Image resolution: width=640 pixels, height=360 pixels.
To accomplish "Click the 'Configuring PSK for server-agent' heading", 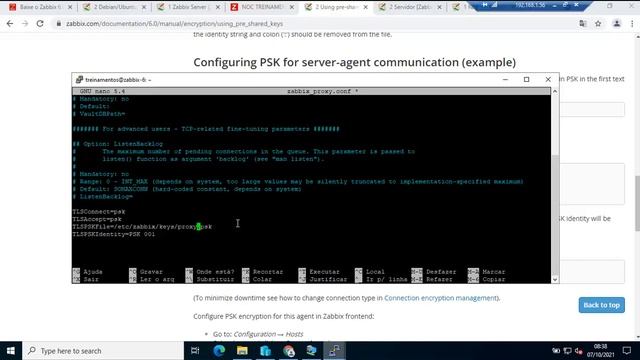I will point(354,62).
